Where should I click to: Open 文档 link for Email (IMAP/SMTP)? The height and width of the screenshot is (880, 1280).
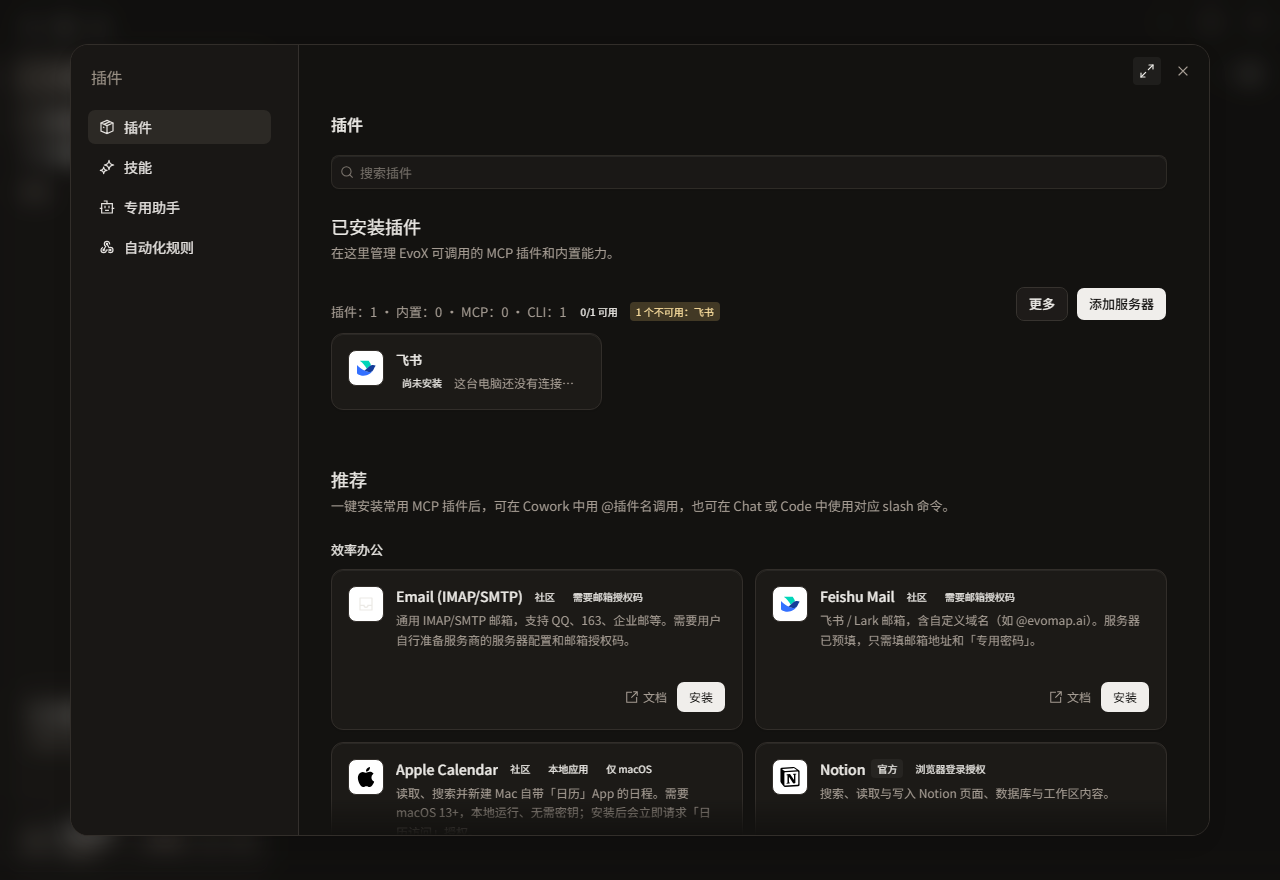(x=646, y=697)
